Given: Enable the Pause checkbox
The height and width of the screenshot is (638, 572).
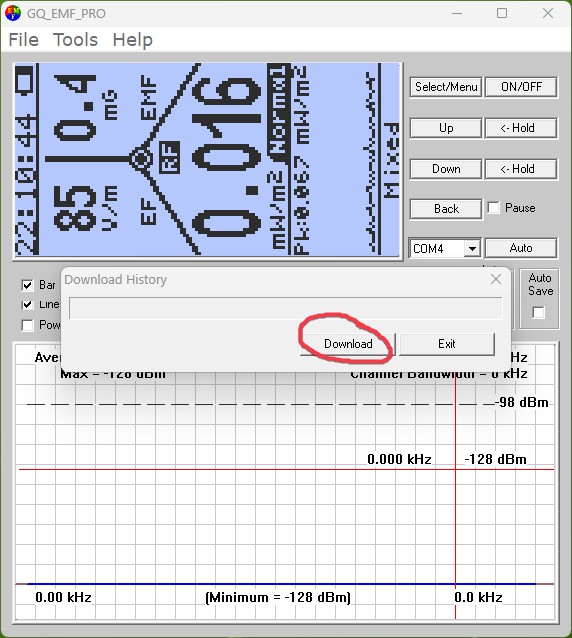Looking at the screenshot, I should click(493, 208).
